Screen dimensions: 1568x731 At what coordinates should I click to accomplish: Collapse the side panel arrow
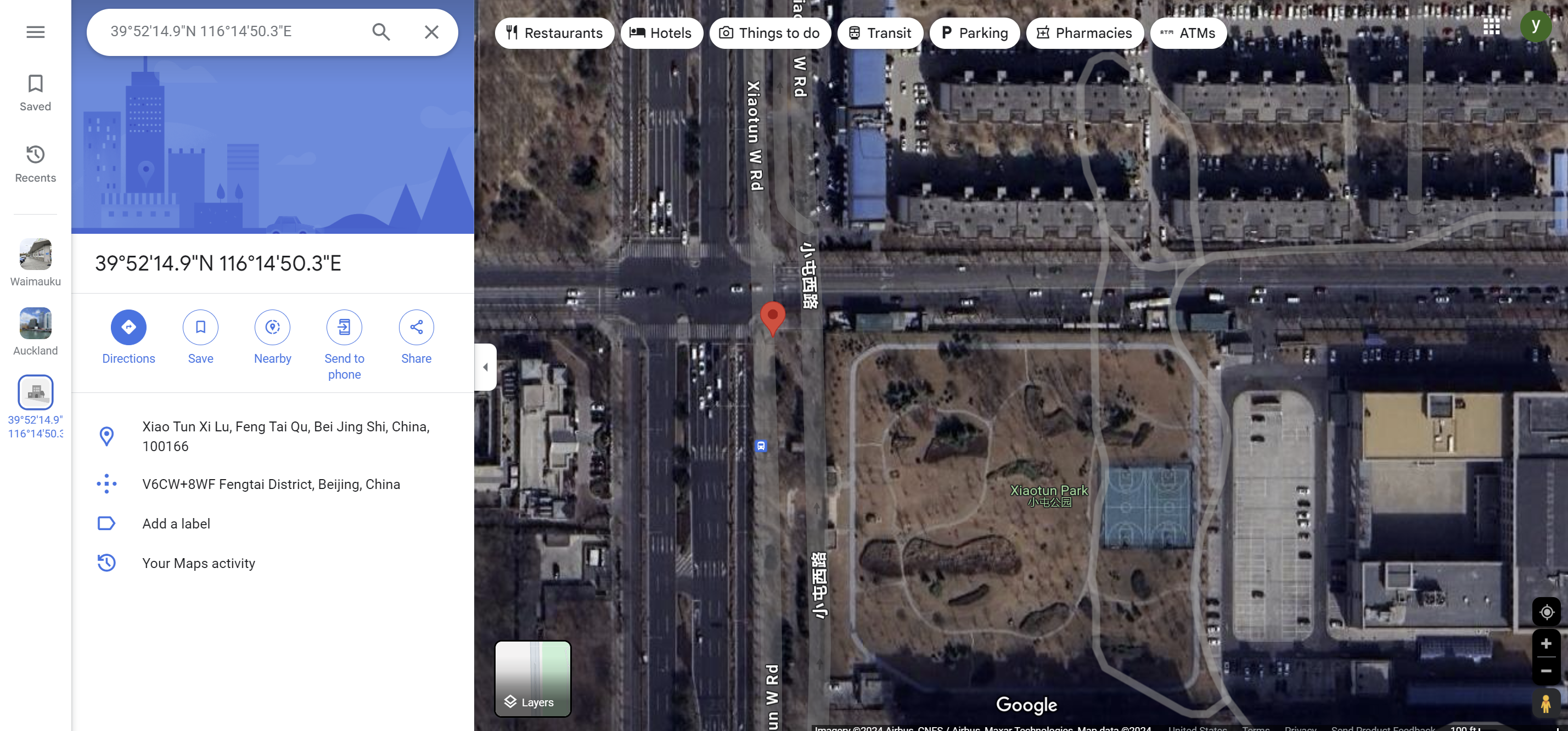(x=485, y=367)
